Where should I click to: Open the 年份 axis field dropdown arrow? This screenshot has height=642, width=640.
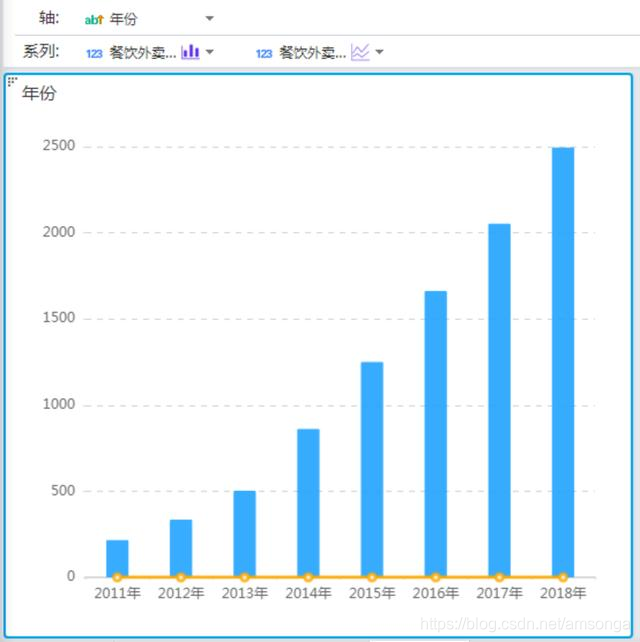pyautogui.click(x=210, y=18)
